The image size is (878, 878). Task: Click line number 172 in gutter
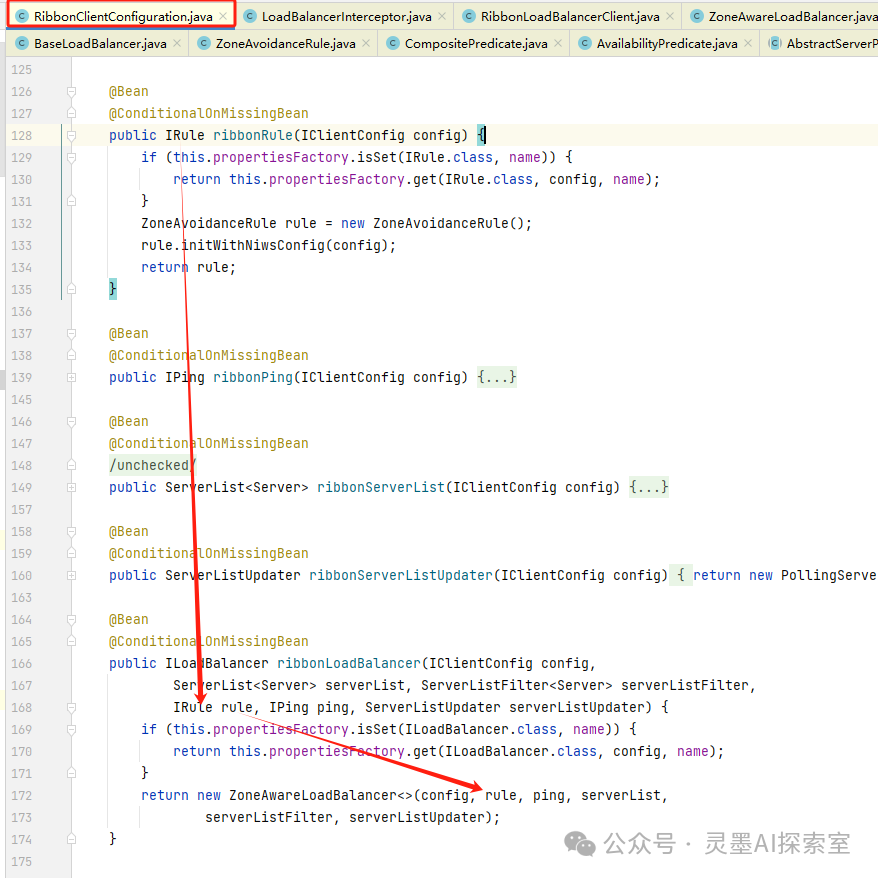coord(21,796)
